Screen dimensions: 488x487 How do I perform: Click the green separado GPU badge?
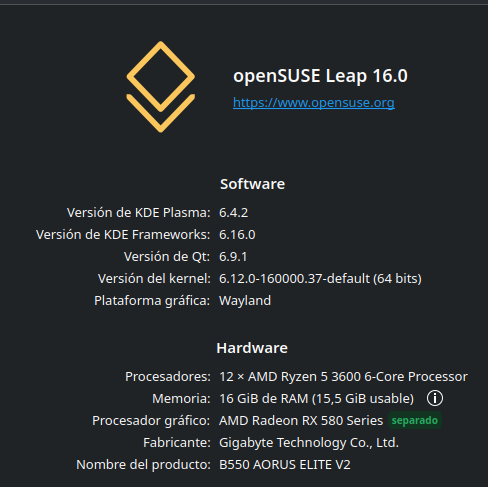[x=415, y=420]
